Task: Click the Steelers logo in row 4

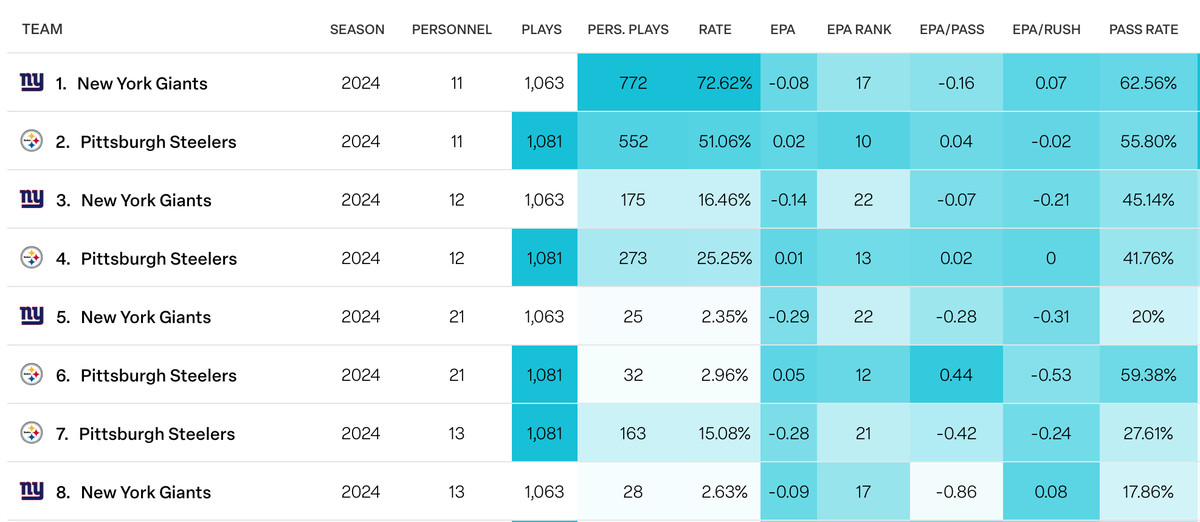Action: [32, 258]
